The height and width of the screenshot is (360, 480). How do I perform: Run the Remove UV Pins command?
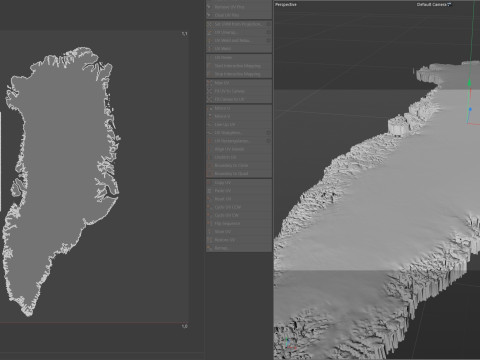point(239,7)
